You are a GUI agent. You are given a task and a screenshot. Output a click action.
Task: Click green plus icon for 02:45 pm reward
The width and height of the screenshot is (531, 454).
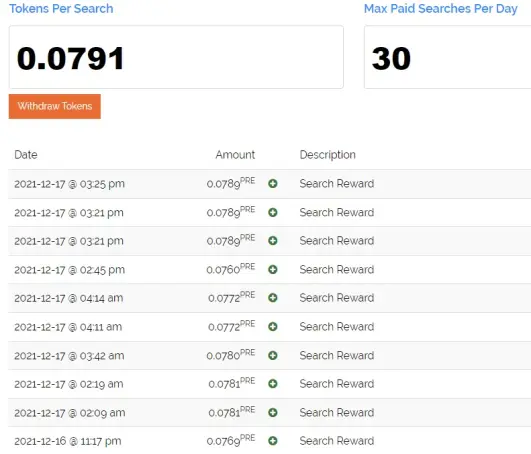(273, 269)
